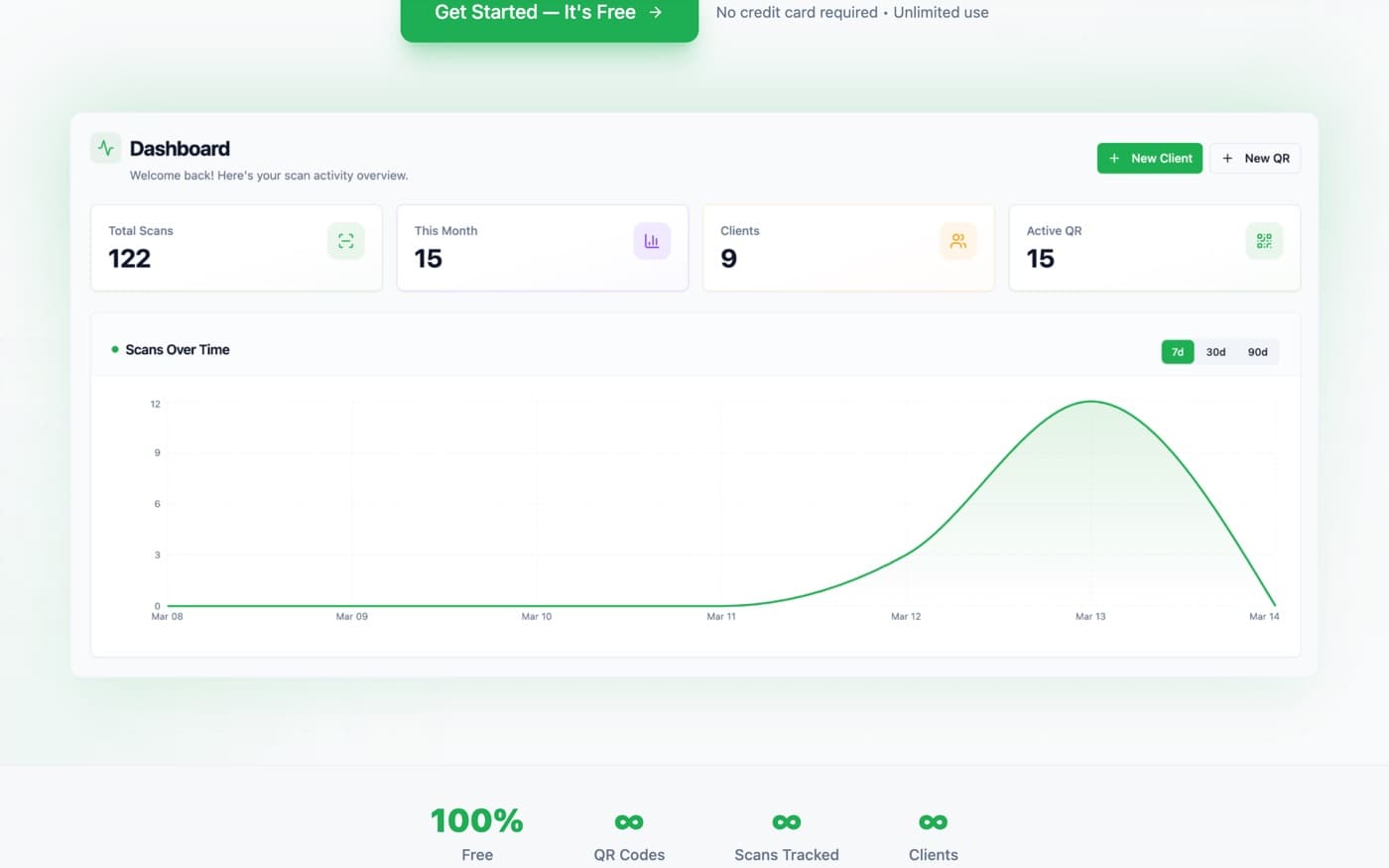Click the Mar 13 label on the chart axis

(x=1090, y=617)
